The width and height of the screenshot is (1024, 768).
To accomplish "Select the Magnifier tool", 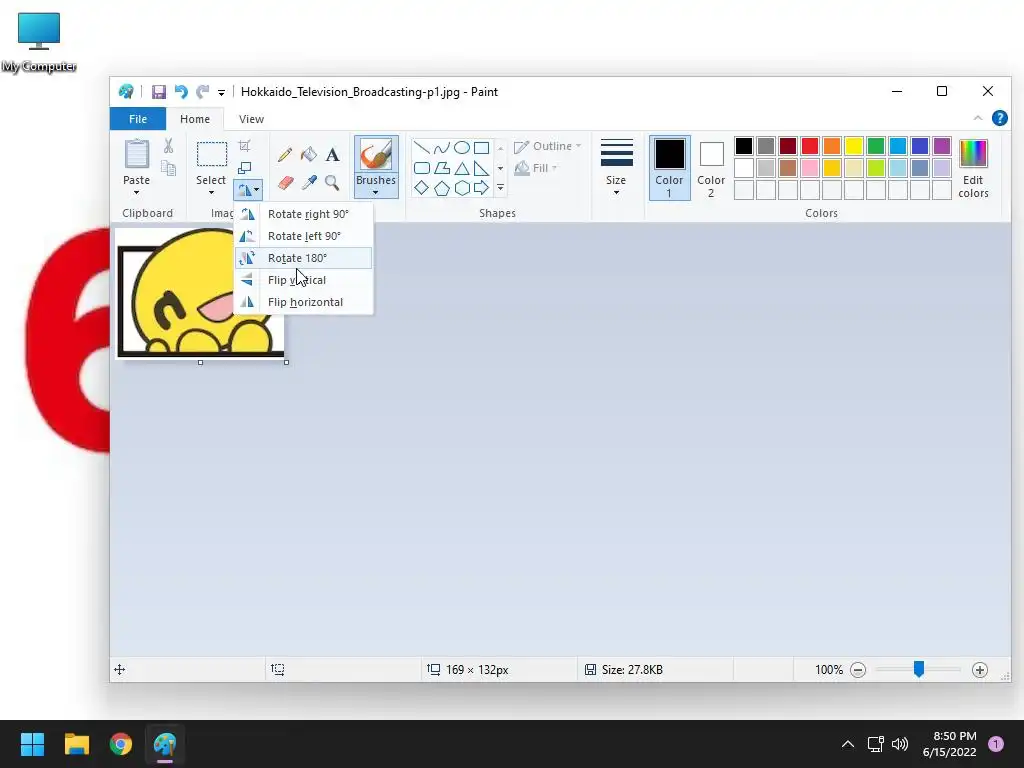I will tap(332, 182).
